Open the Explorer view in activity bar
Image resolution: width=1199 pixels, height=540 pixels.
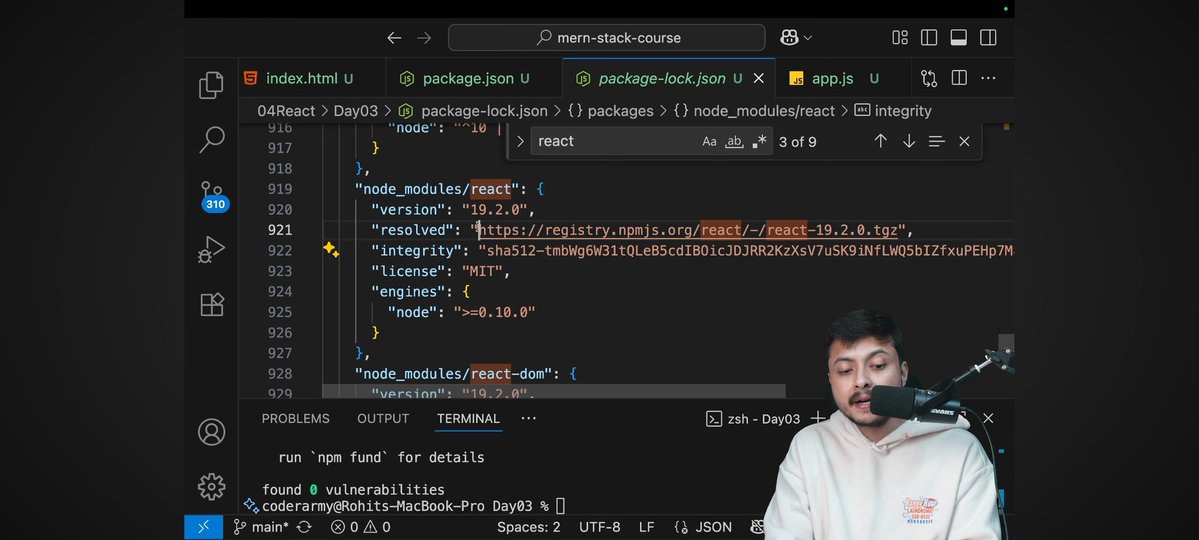point(211,85)
